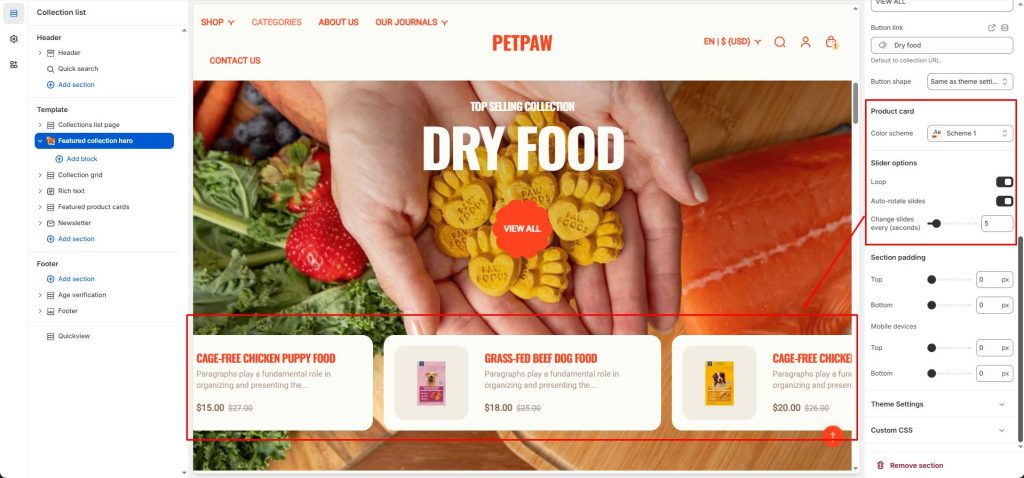Open the shopping cart bag icon

(831, 42)
